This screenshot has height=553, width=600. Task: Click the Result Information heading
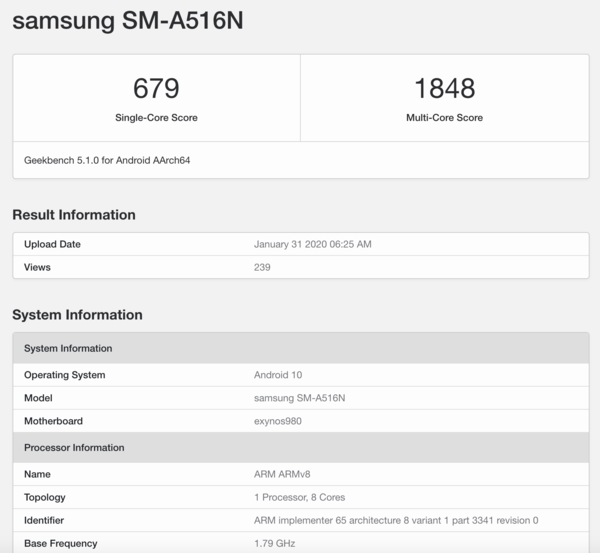74,215
